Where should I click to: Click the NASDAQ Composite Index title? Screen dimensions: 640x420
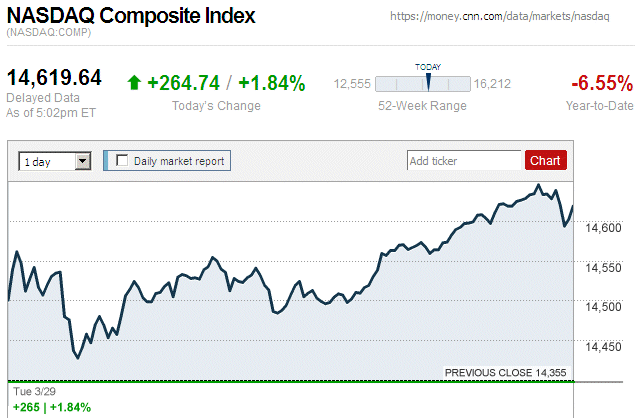131,17
